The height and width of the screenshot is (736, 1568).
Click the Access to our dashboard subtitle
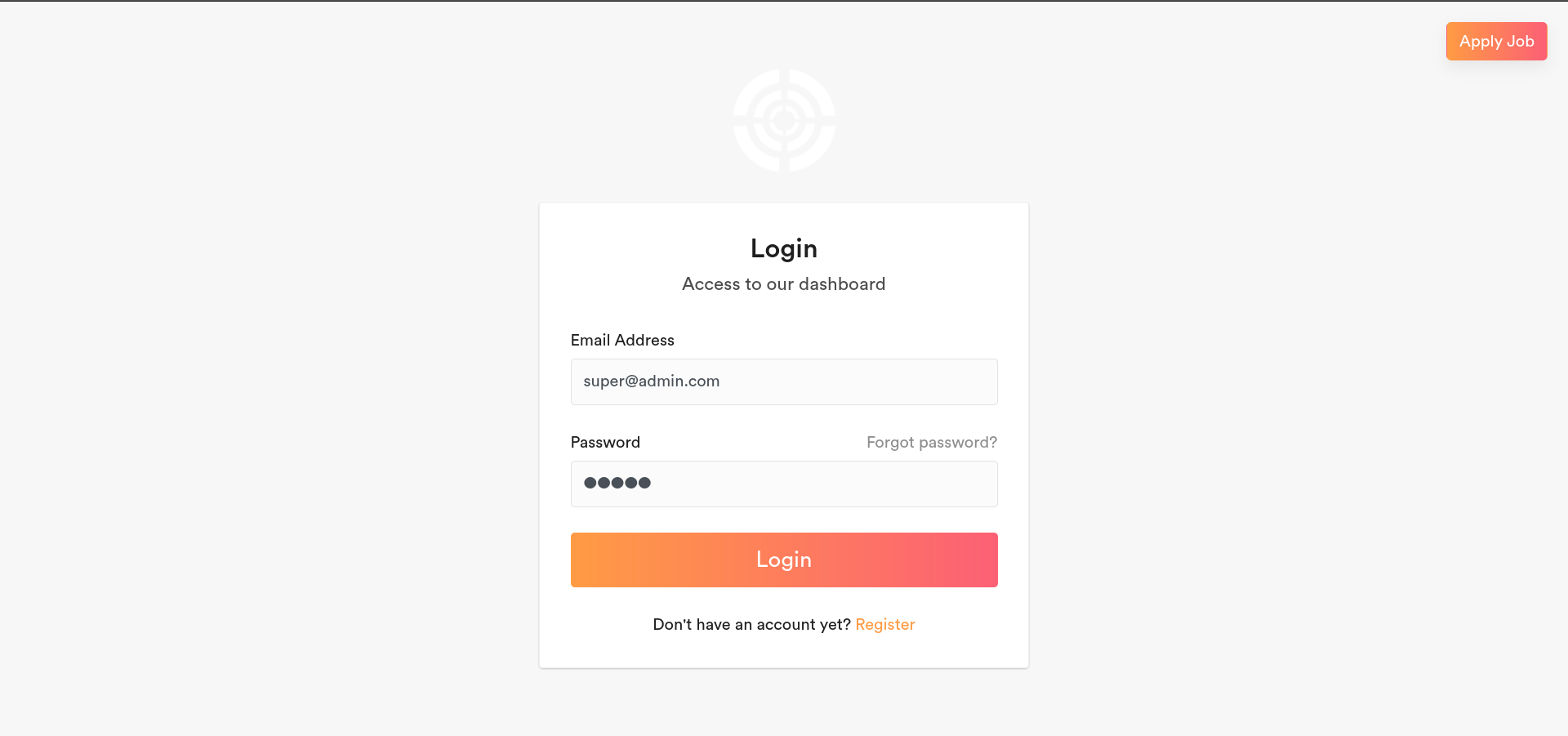[x=783, y=284]
